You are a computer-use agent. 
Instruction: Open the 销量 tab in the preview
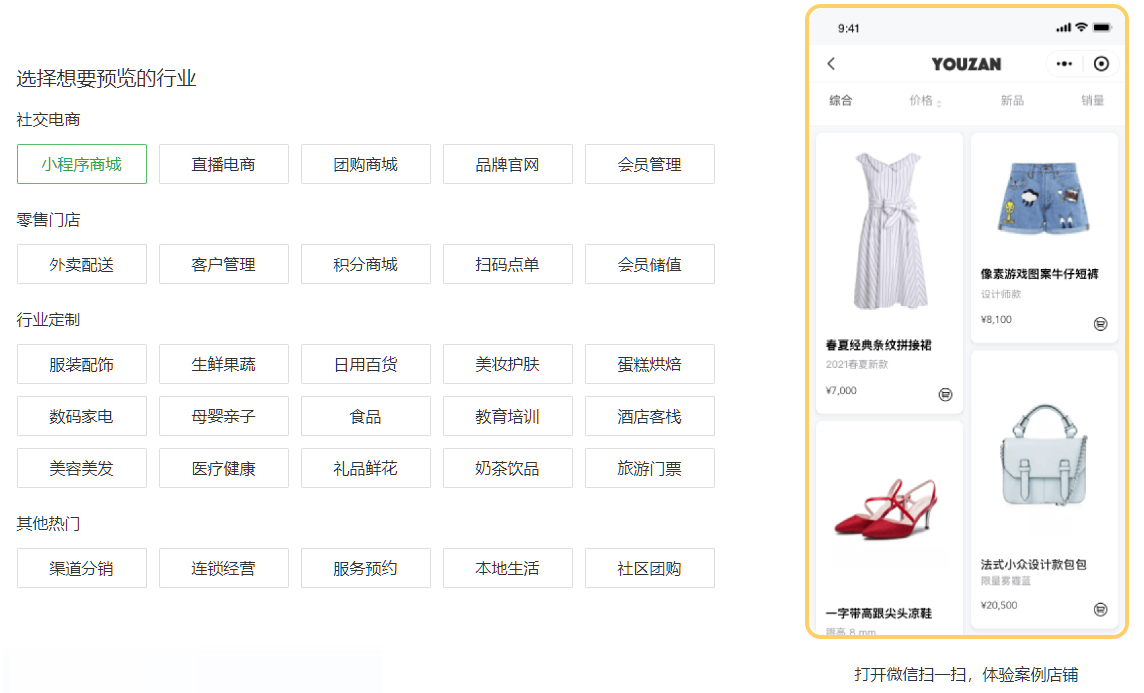[x=1092, y=101]
